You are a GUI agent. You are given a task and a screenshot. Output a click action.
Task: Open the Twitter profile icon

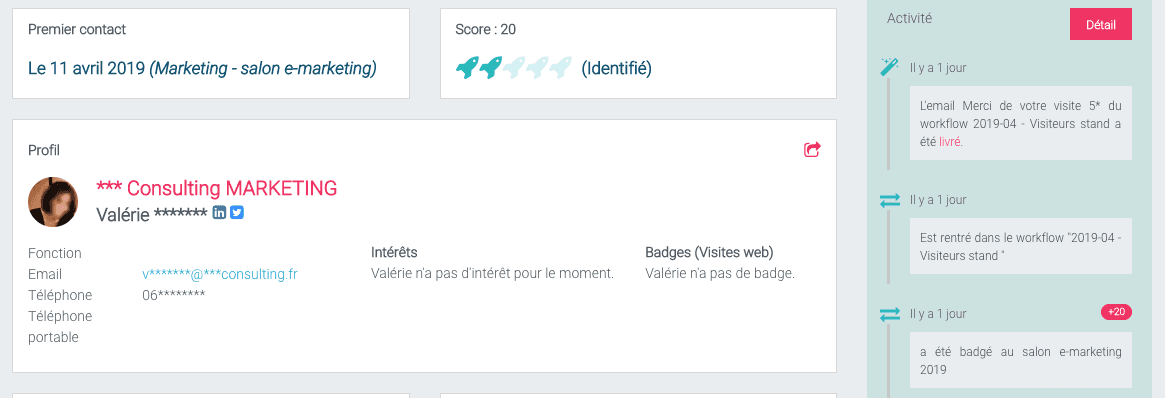point(237,213)
